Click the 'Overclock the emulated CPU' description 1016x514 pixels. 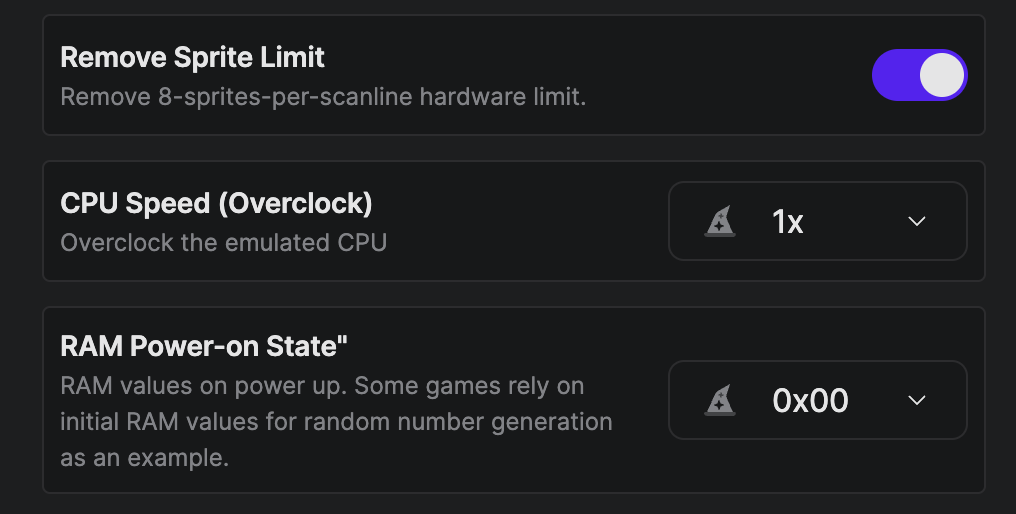coord(223,243)
